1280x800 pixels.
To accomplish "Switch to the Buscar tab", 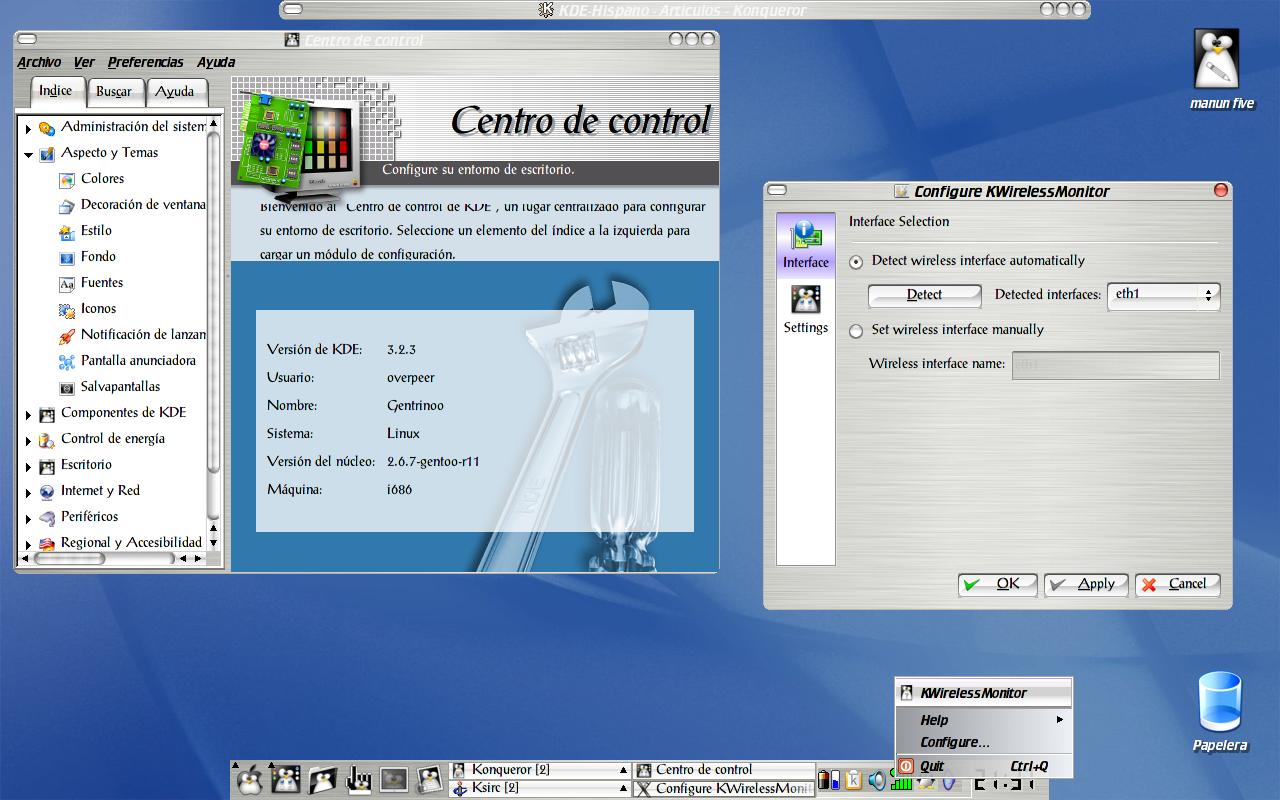I will click(x=114, y=92).
